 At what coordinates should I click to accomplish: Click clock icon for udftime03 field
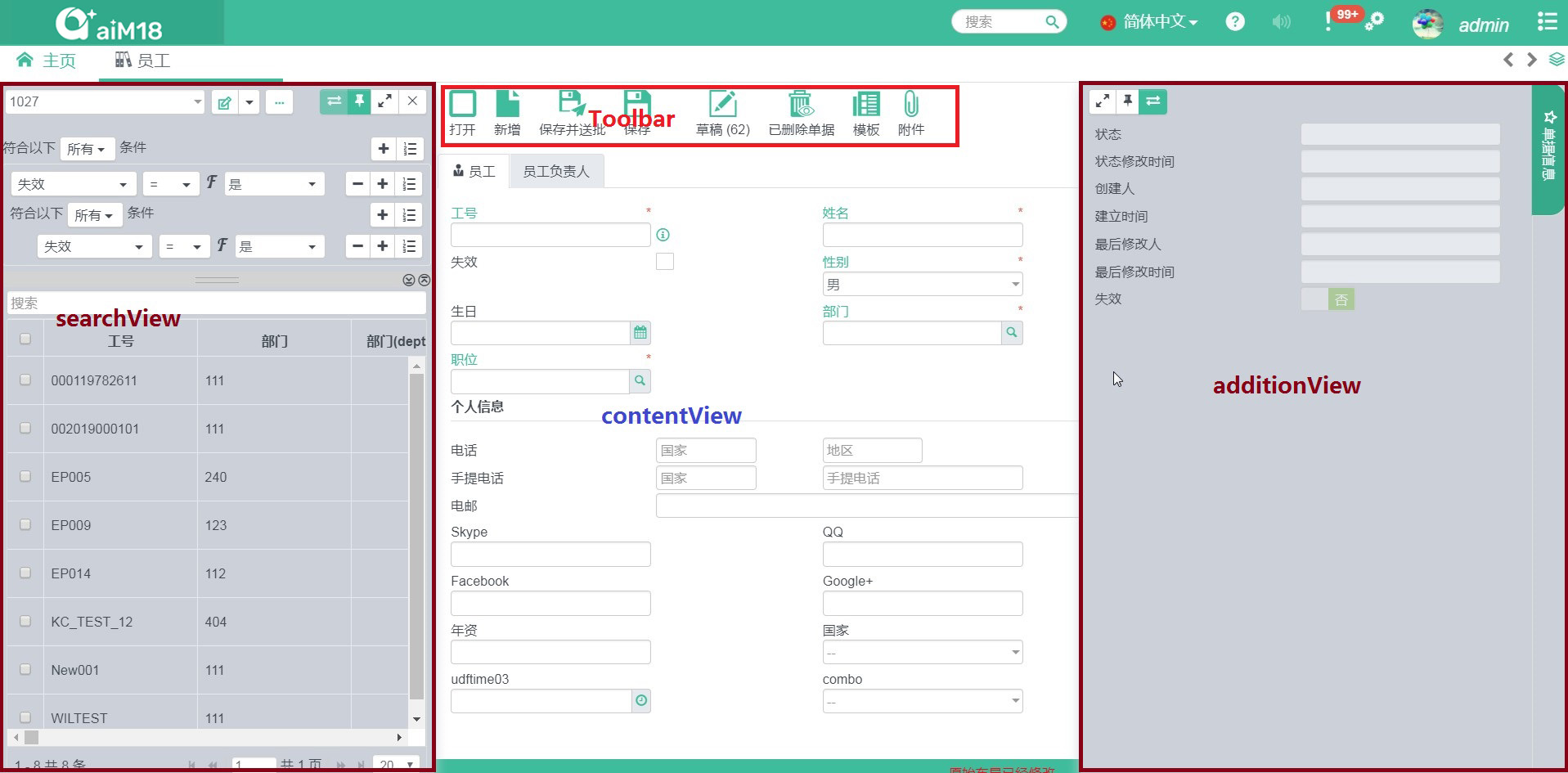tap(641, 700)
